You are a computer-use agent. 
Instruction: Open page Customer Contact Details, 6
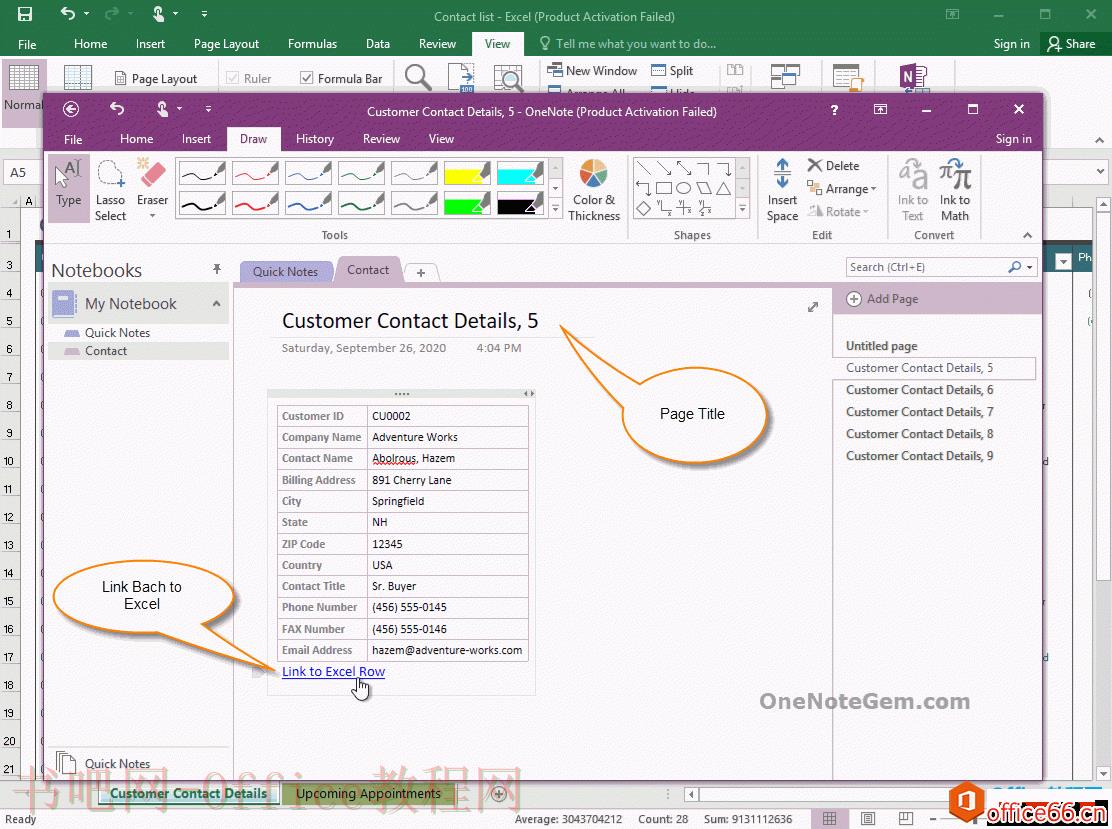pos(919,390)
